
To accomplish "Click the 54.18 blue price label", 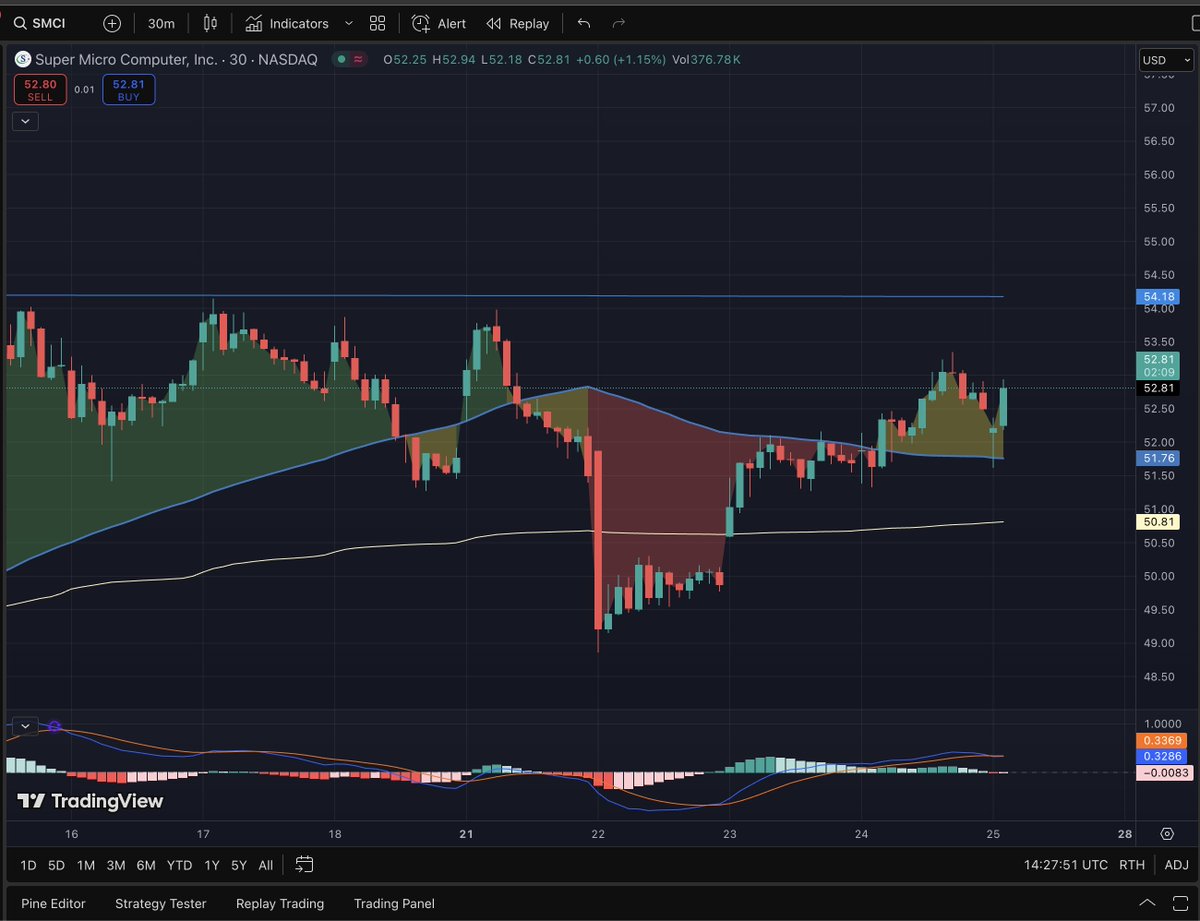I will click(x=1160, y=297).
